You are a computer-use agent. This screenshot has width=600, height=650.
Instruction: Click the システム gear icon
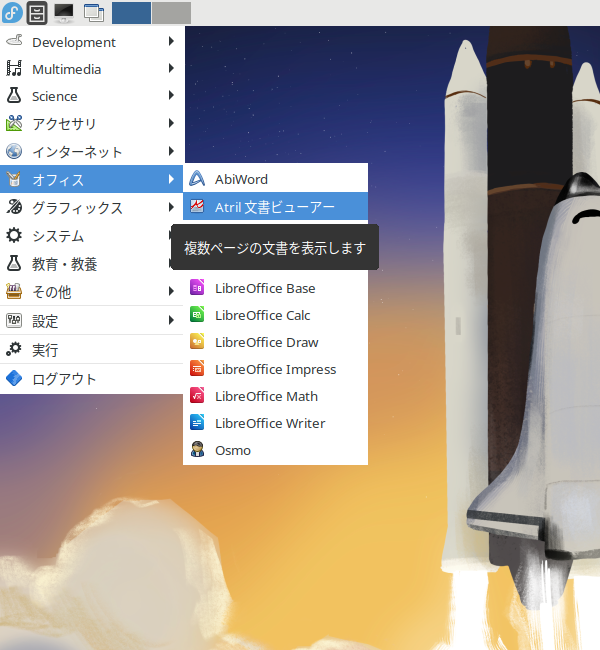tap(14, 235)
